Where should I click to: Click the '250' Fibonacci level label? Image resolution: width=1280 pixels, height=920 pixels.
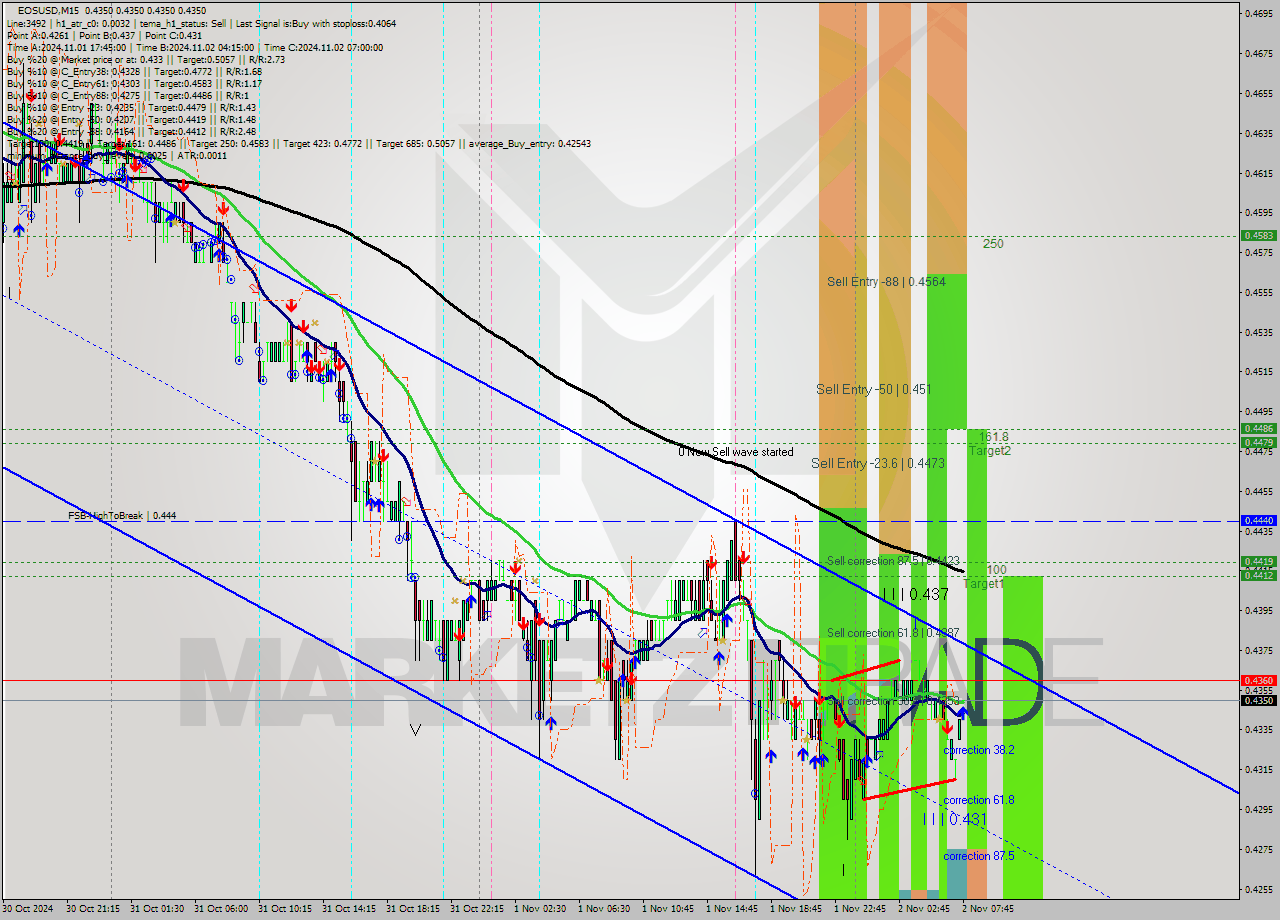point(993,244)
